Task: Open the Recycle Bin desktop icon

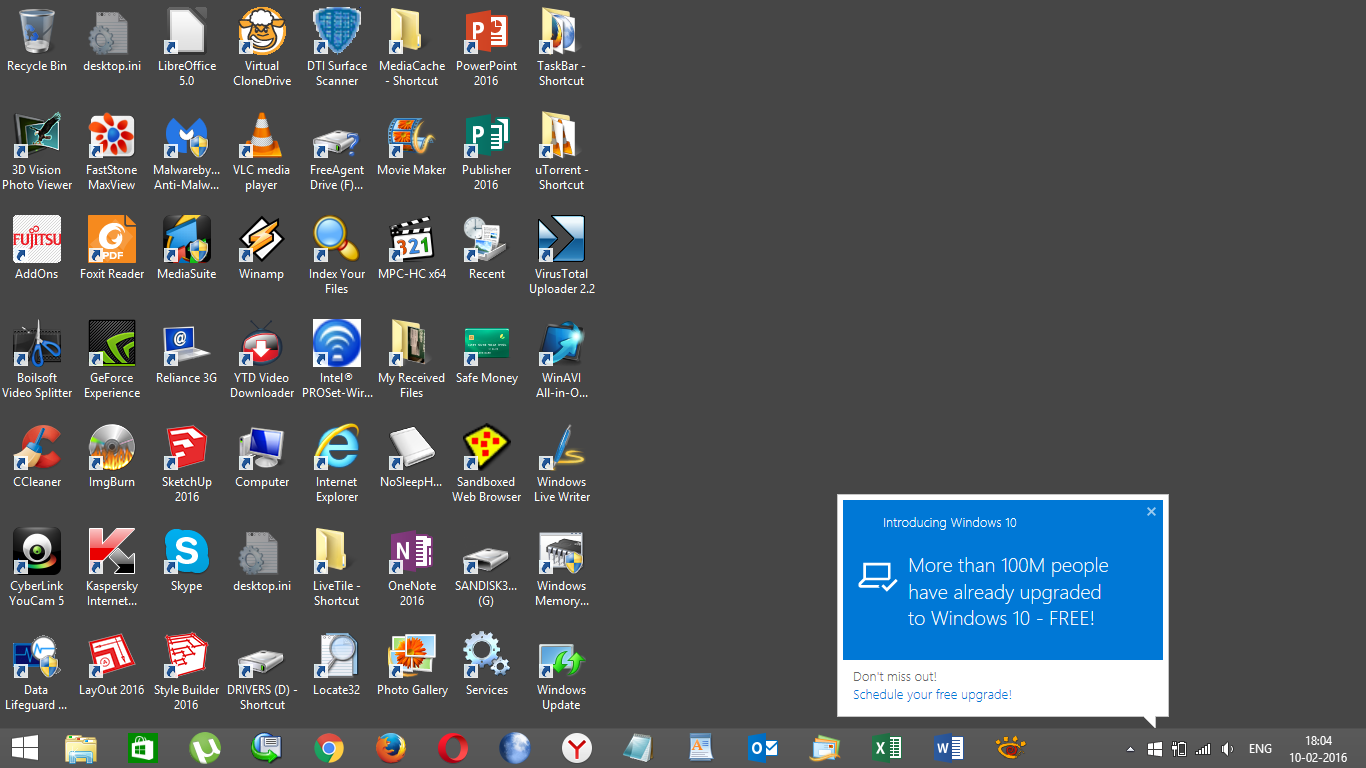Action: pyautogui.click(x=37, y=32)
